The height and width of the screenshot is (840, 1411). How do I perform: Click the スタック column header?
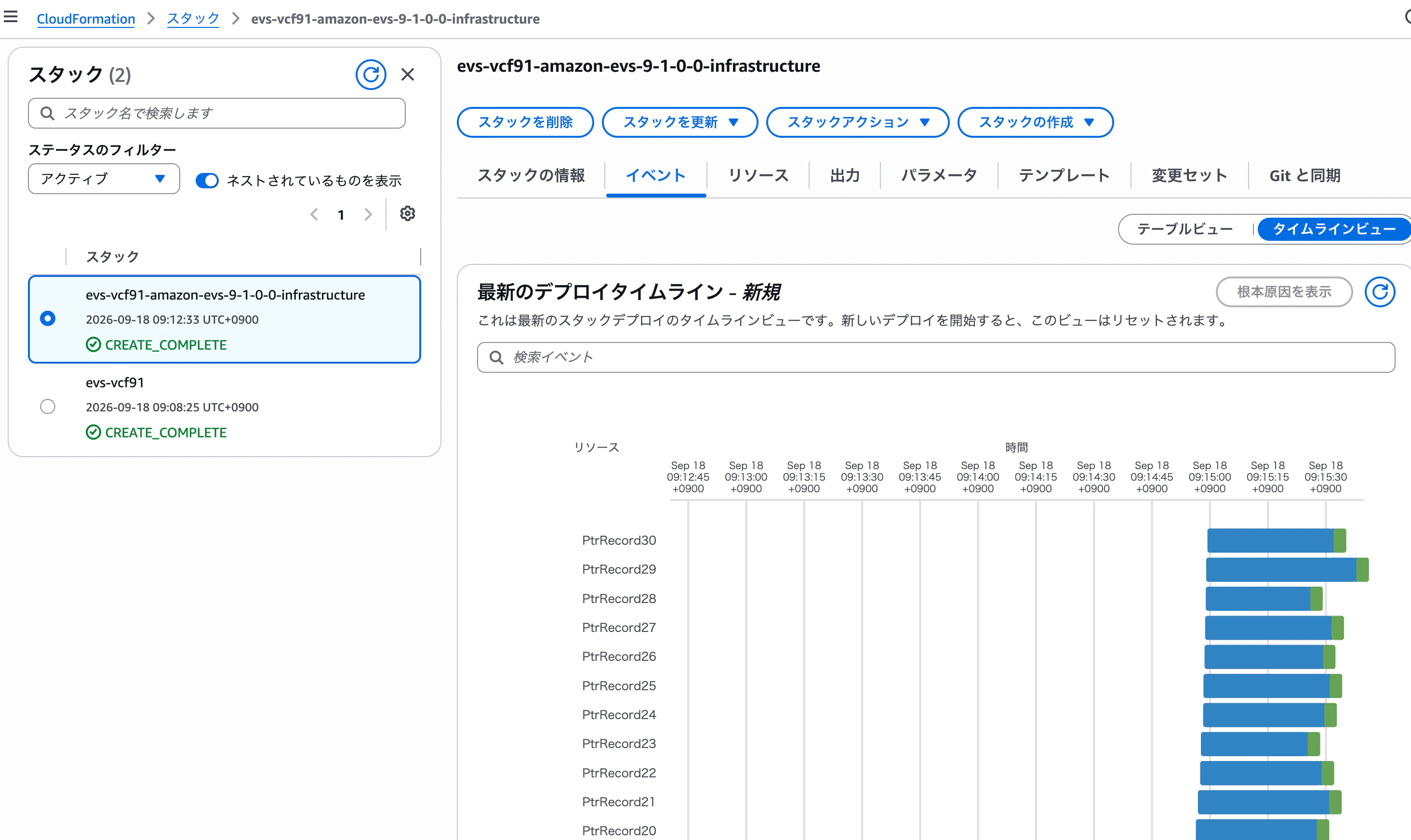coord(113,257)
